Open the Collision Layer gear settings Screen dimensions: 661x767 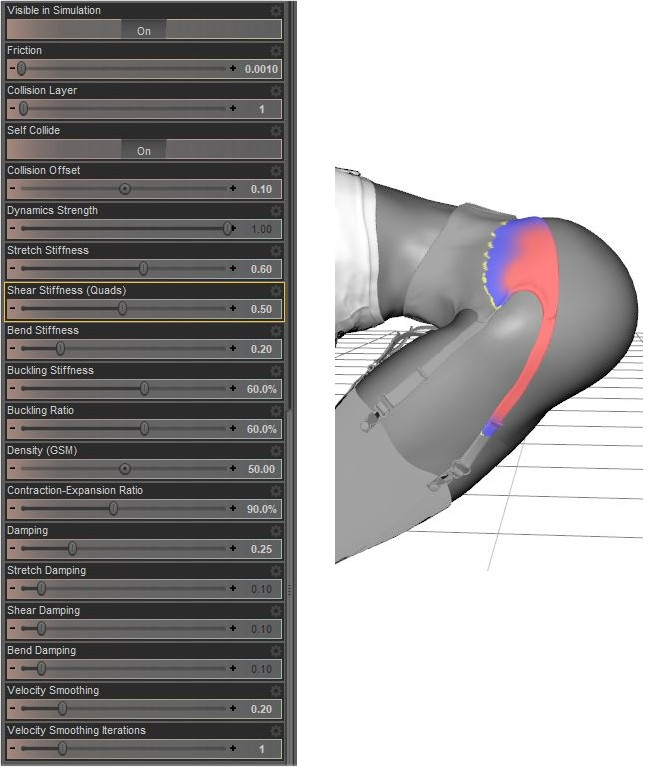(x=276, y=90)
